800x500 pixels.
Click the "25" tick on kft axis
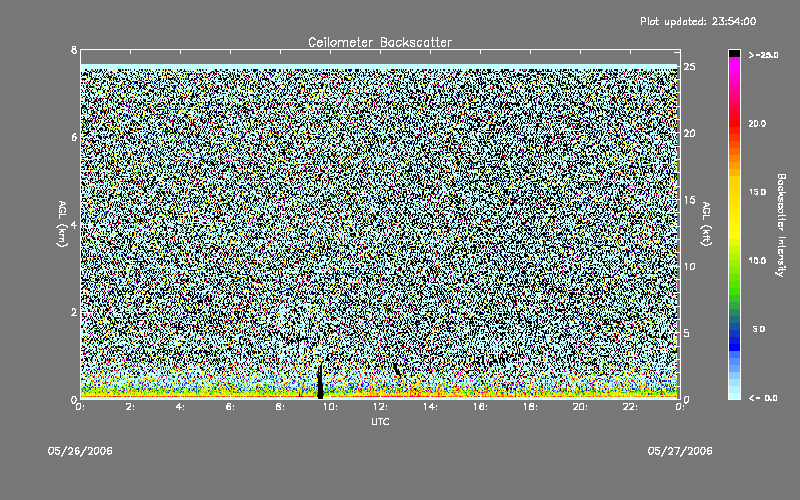(690, 67)
